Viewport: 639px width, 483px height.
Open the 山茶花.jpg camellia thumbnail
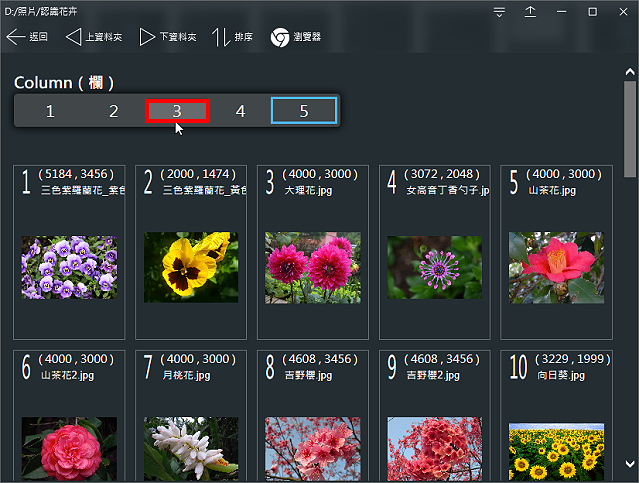[556, 268]
